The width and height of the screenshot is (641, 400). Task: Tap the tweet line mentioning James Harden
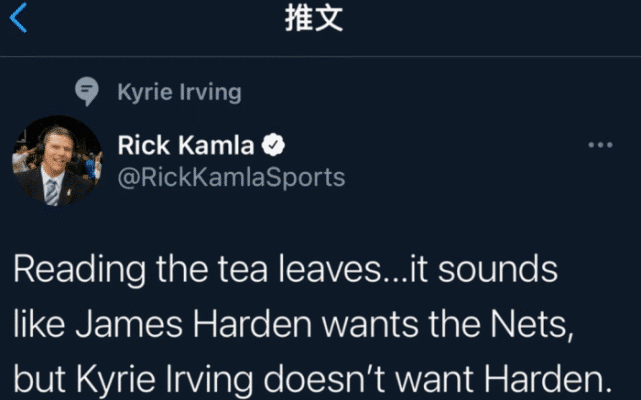pos(293,324)
